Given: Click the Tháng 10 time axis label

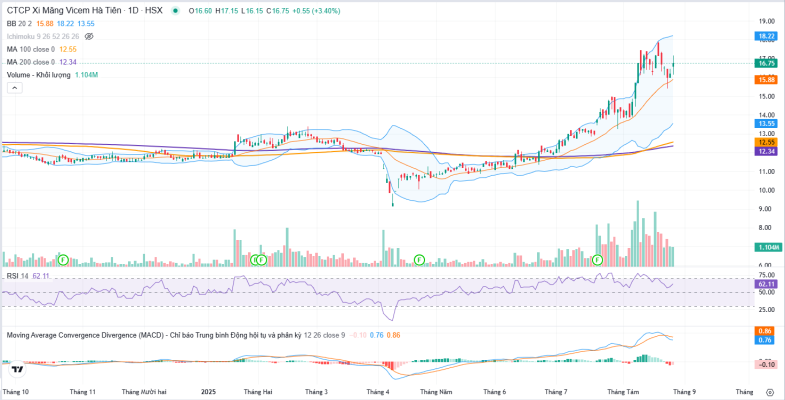Looking at the screenshot, I should pyautogui.click(x=16, y=392).
